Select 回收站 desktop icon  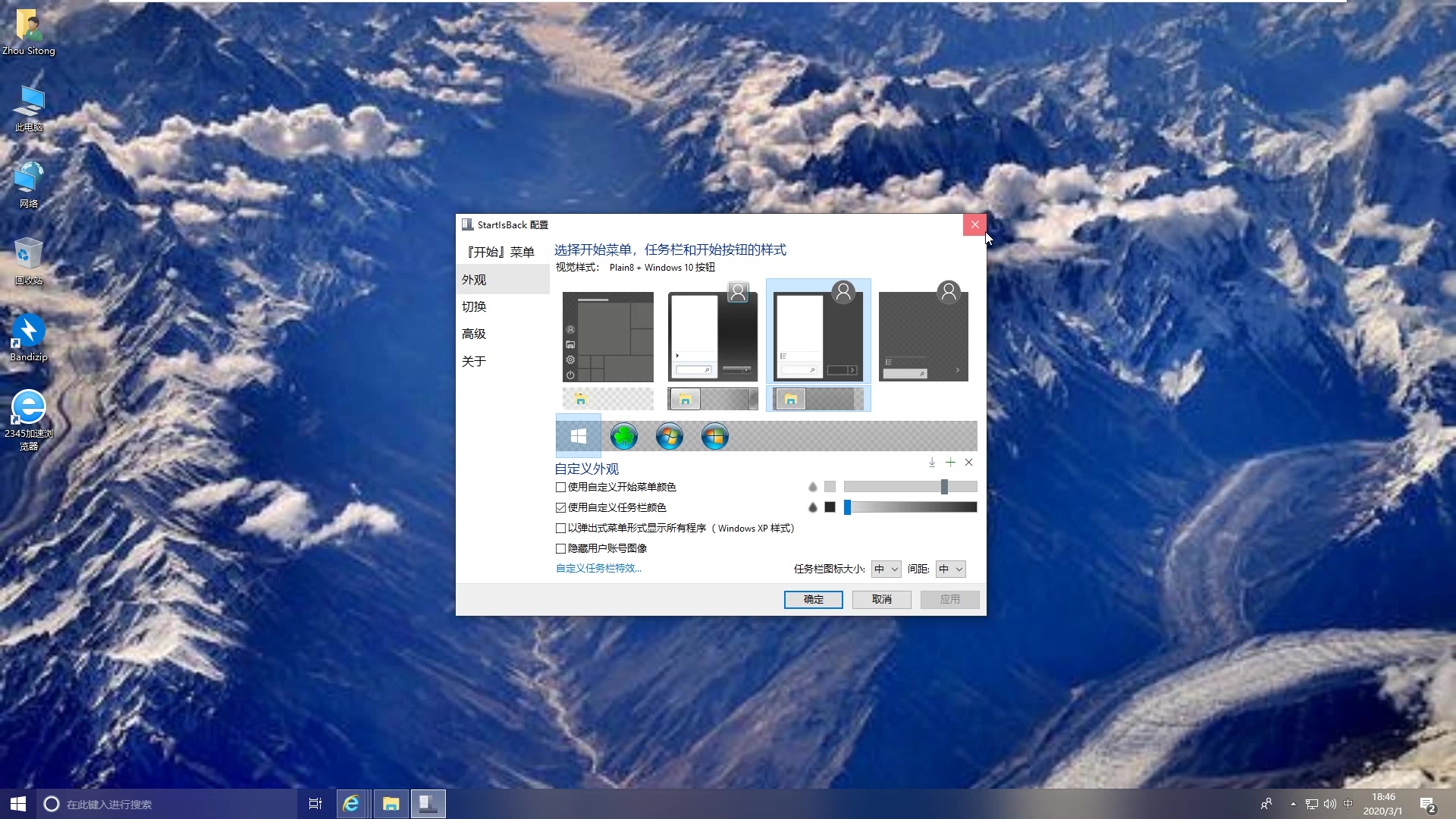coord(29,261)
